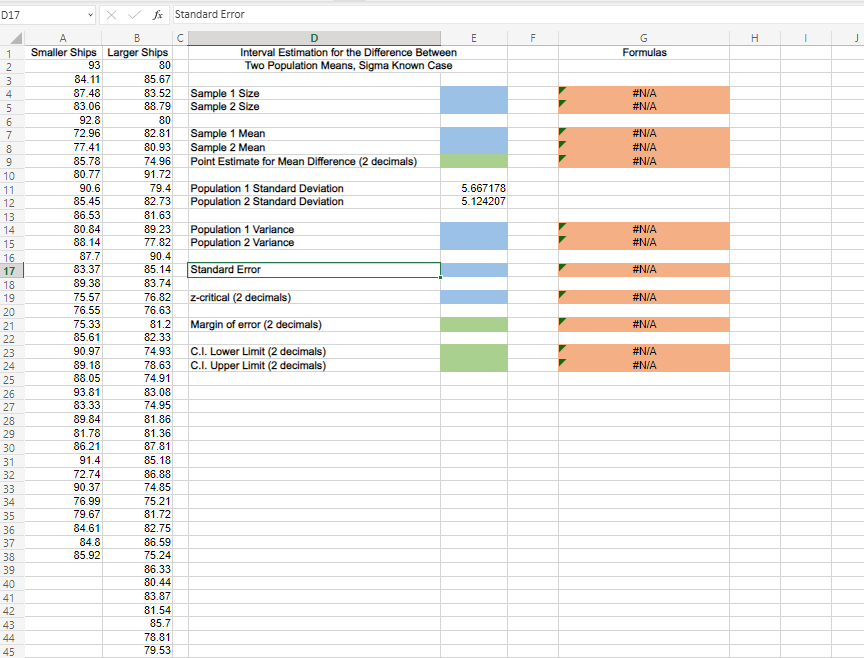Select column G header

pyautogui.click(x=644, y=39)
